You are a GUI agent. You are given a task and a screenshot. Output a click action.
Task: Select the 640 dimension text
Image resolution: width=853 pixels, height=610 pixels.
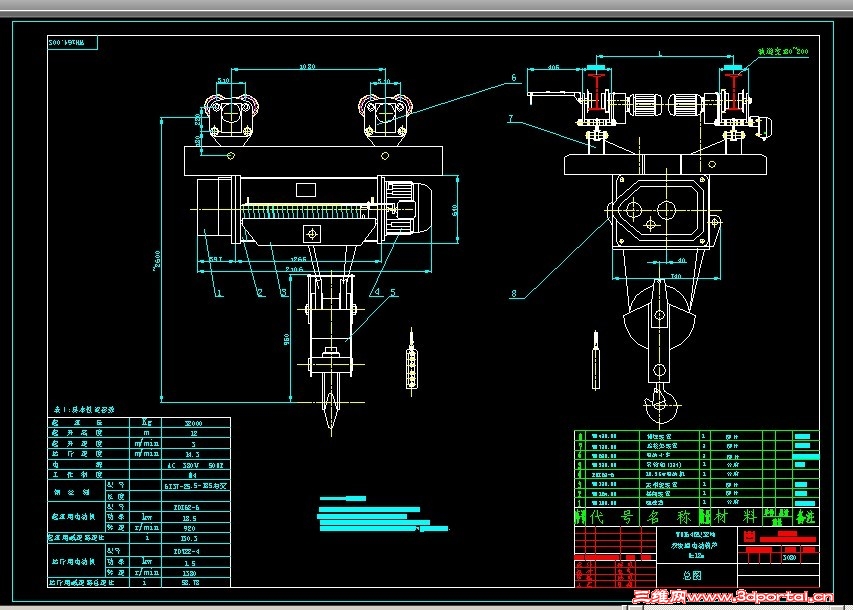455,210
